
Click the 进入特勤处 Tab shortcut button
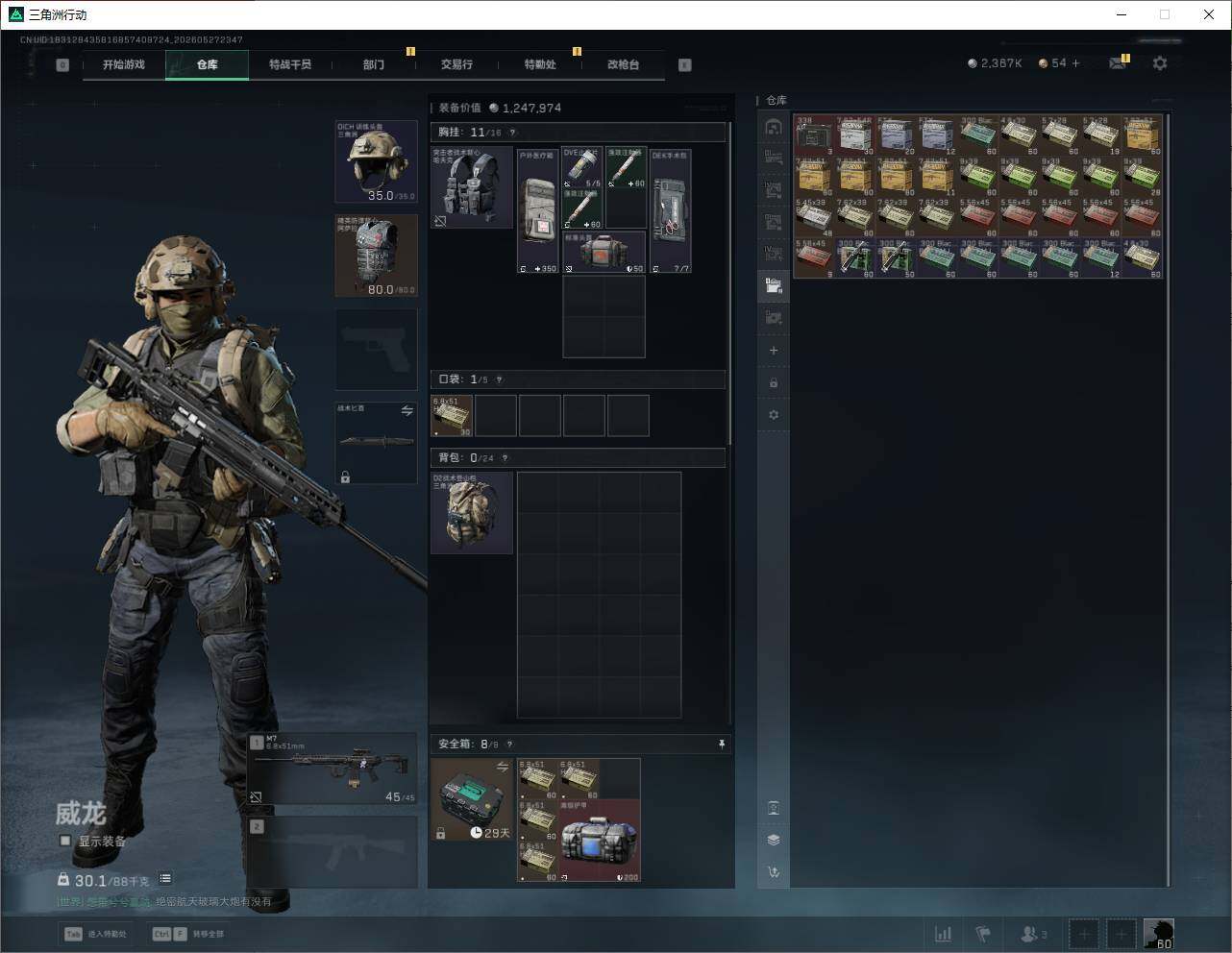[x=96, y=934]
